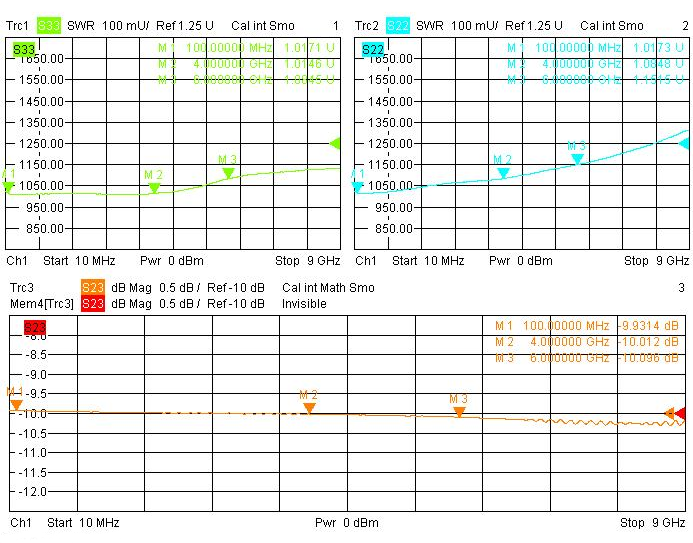Click the green reference level triangle

click(x=335, y=143)
